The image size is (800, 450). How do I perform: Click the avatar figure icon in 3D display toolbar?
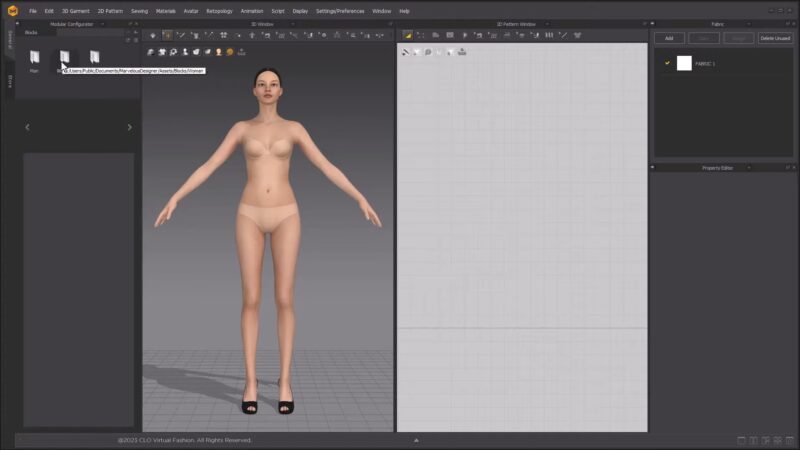(185, 52)
